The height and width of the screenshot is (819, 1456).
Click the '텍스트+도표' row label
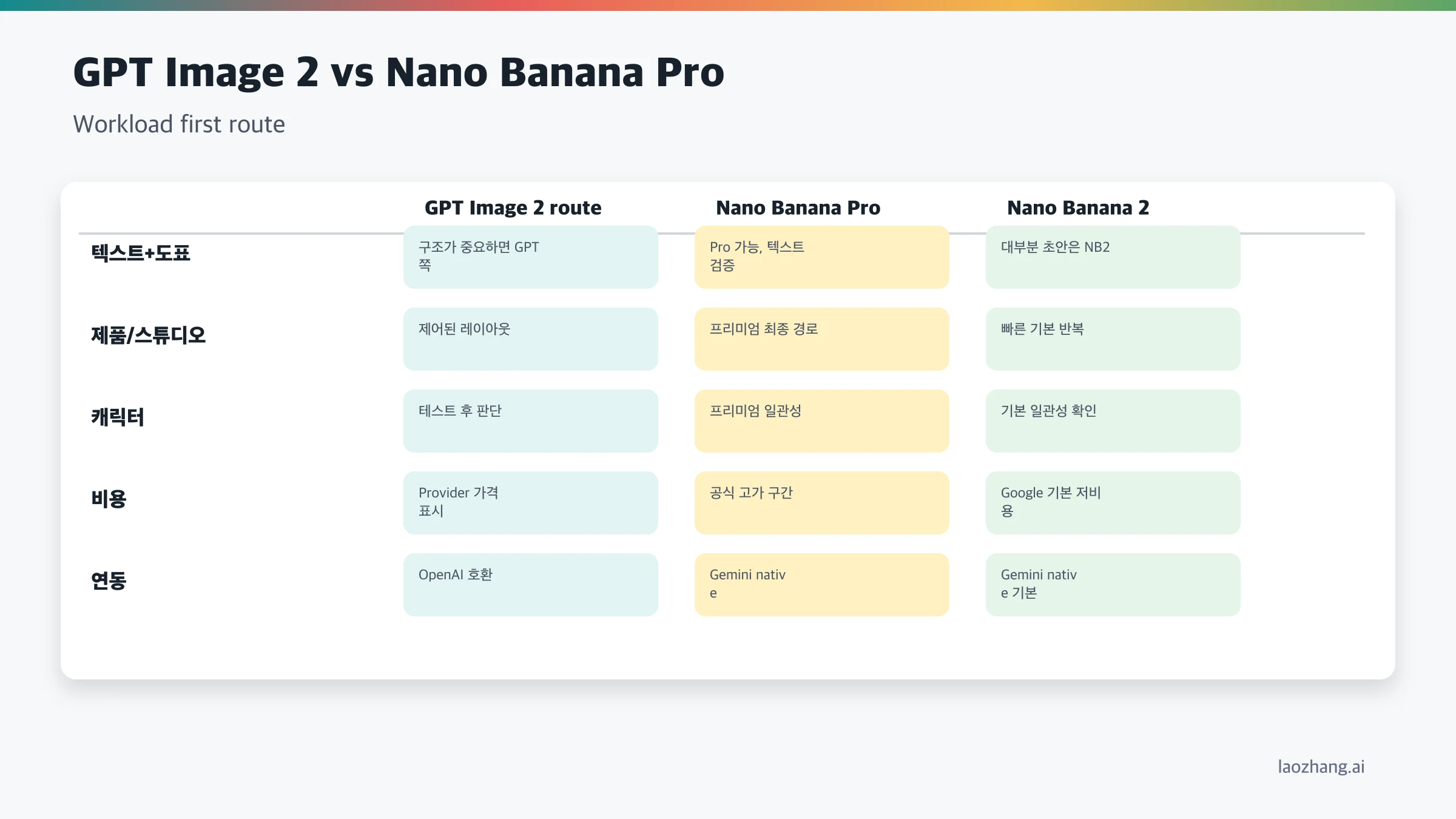pyautogui.click(x=141, y=253)
